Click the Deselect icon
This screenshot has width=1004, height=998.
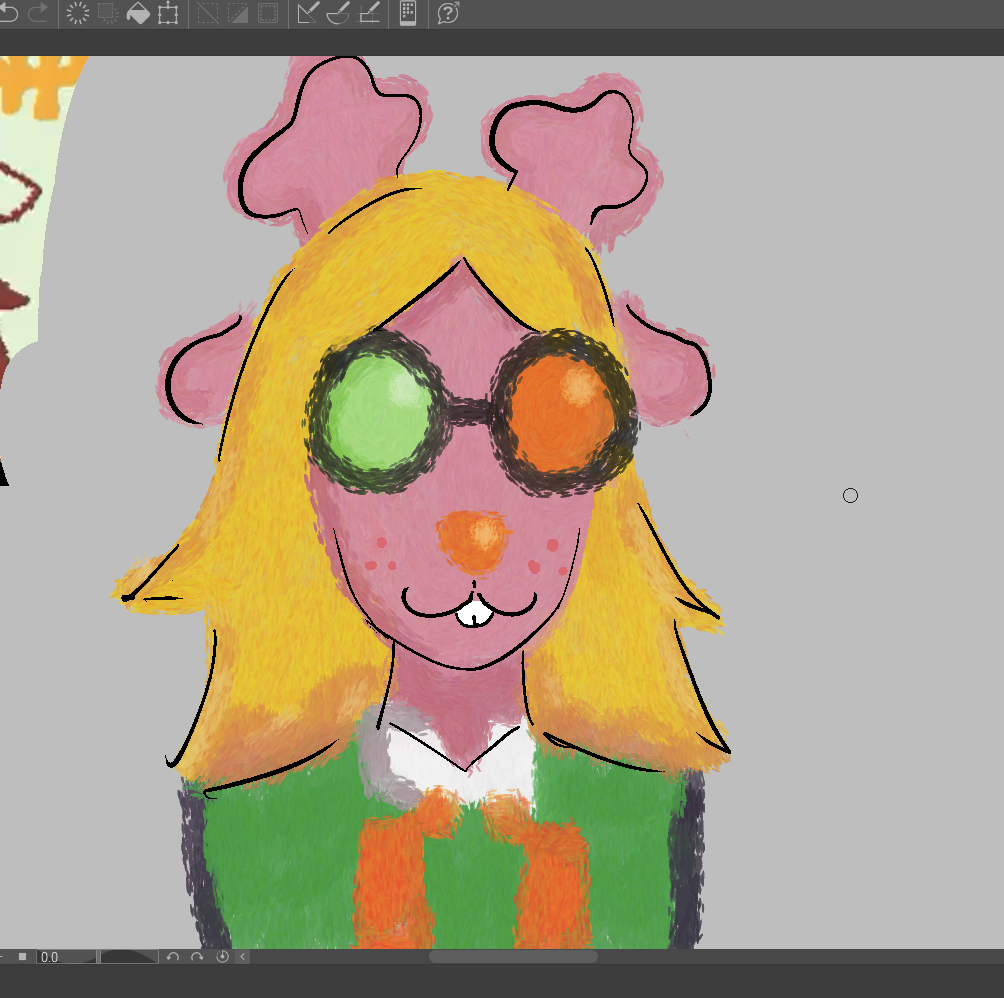coord(207,13)
